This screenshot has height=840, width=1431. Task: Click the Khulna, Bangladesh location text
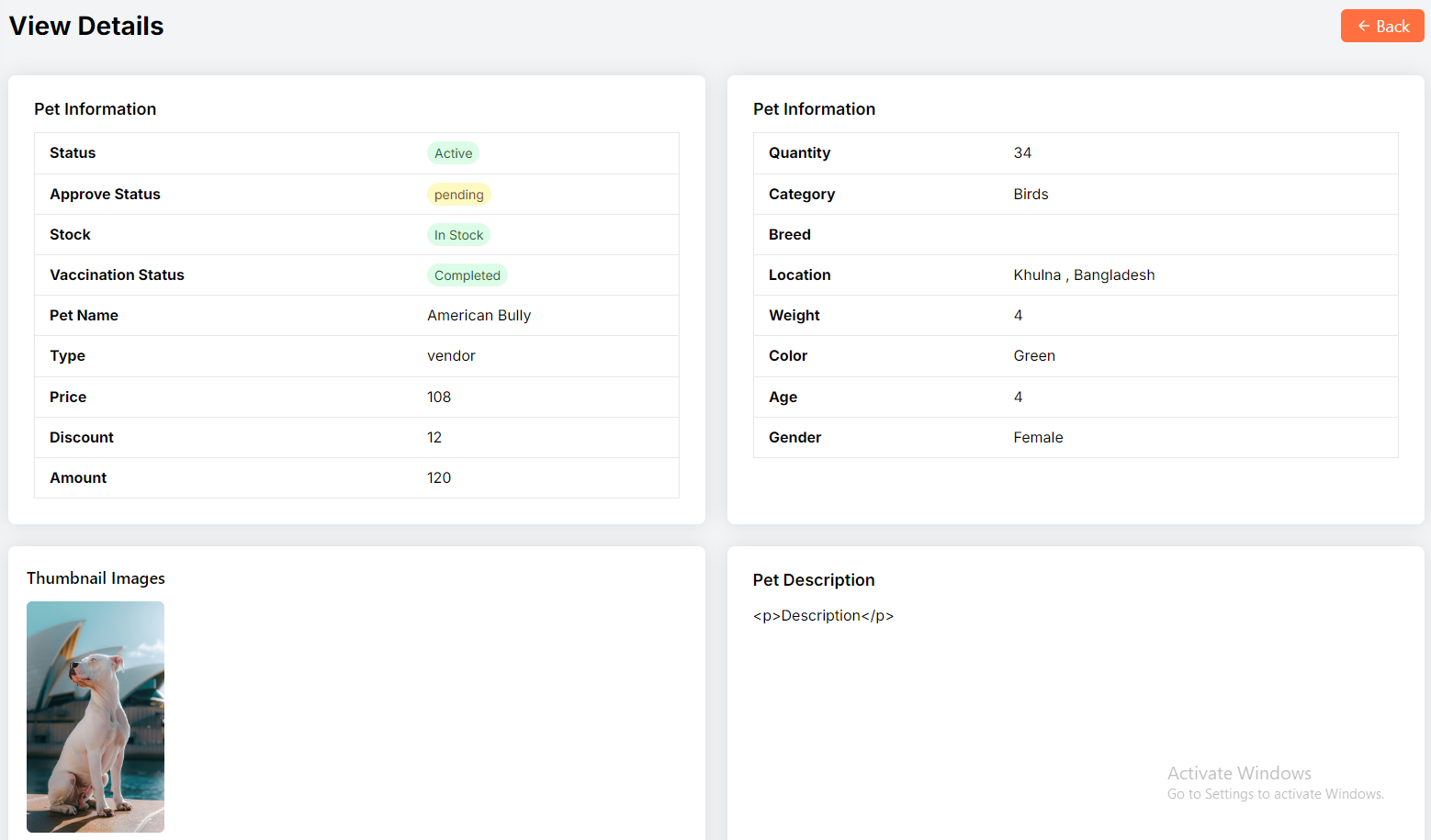tap(1084, 275)
